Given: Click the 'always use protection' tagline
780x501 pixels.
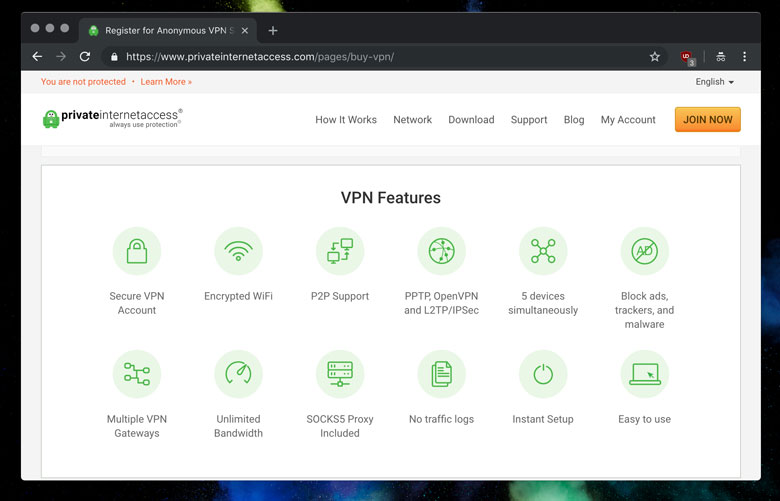Looking at the screenshot, I should [x=144, y=125].
